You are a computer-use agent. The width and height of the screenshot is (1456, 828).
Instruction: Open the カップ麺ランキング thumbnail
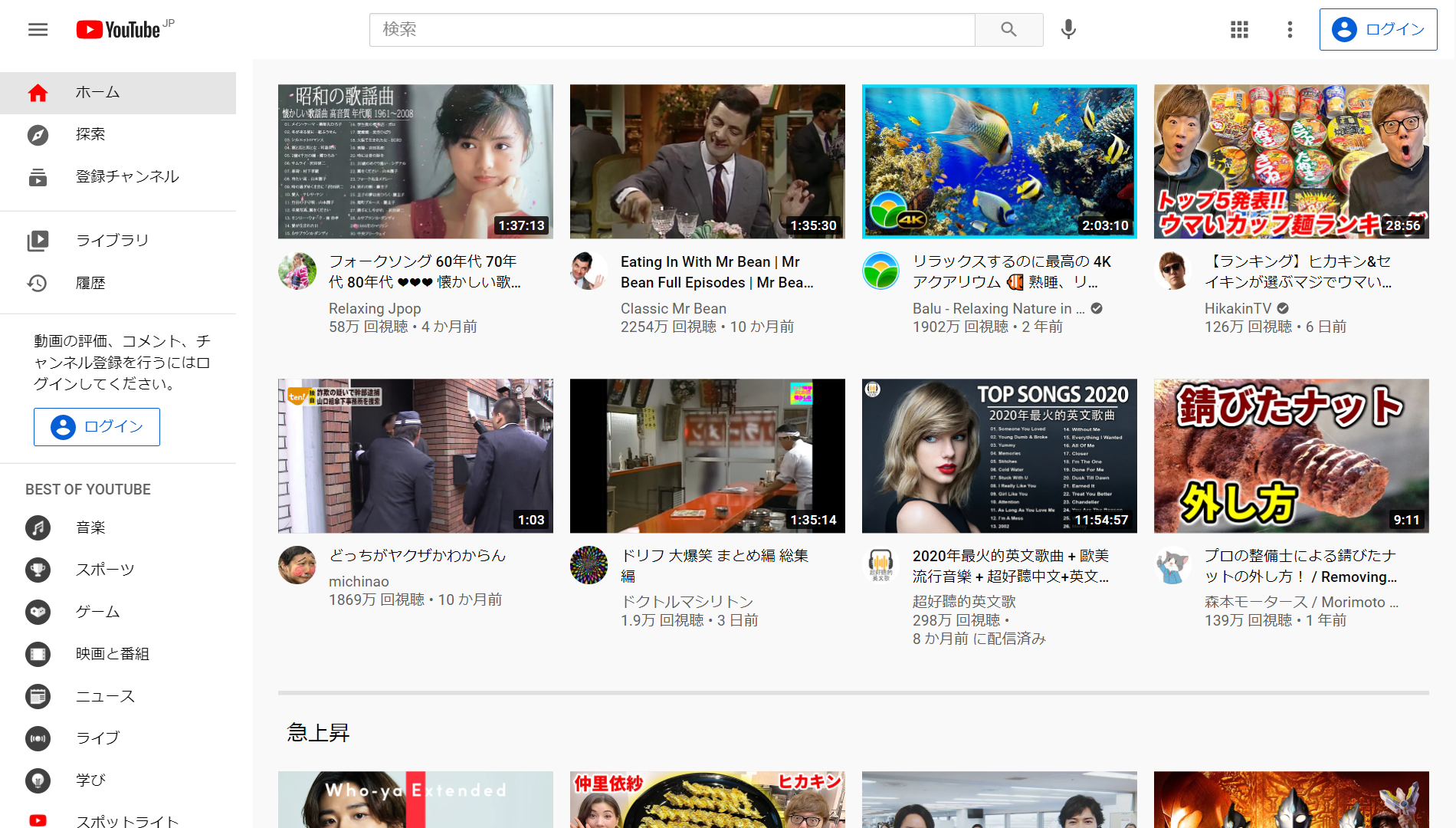(x=1291, y=161)
